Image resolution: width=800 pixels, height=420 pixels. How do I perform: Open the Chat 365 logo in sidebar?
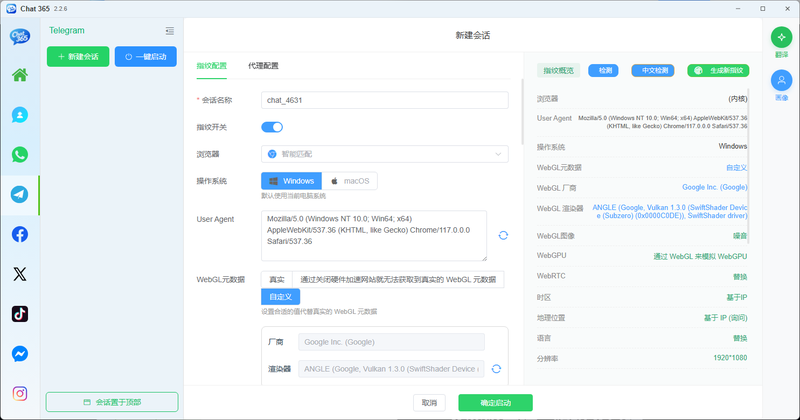20,37
